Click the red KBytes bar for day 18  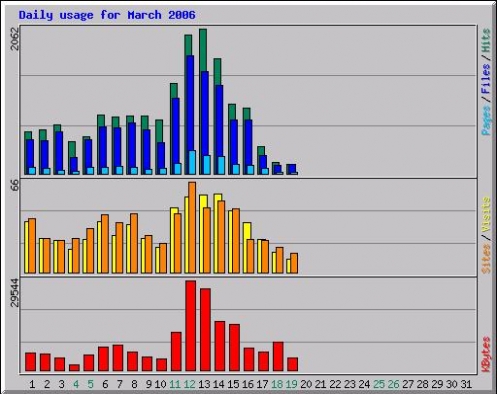pyautogui.click(x=278, y=356)
